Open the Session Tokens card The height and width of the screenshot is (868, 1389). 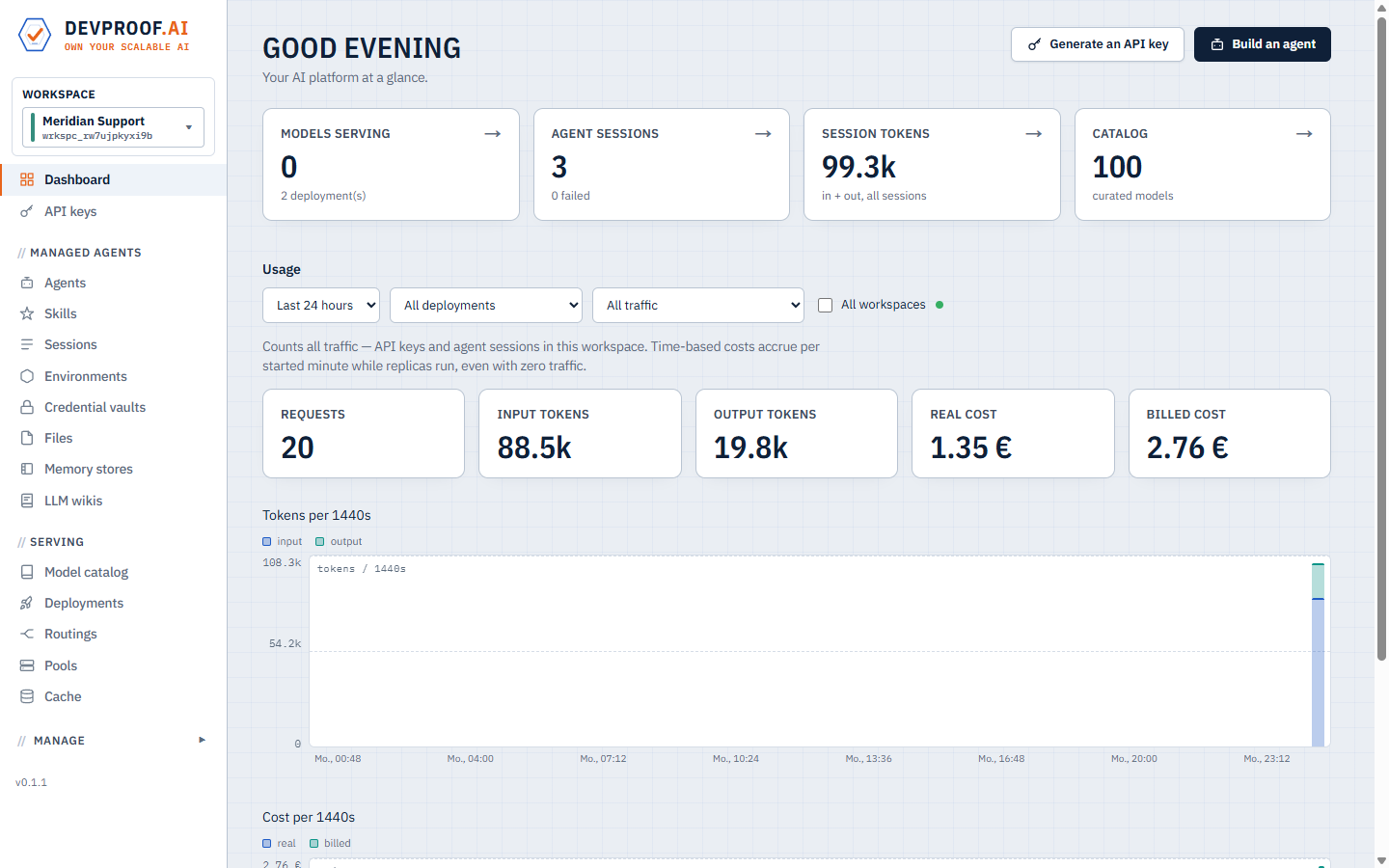point(932,164)
